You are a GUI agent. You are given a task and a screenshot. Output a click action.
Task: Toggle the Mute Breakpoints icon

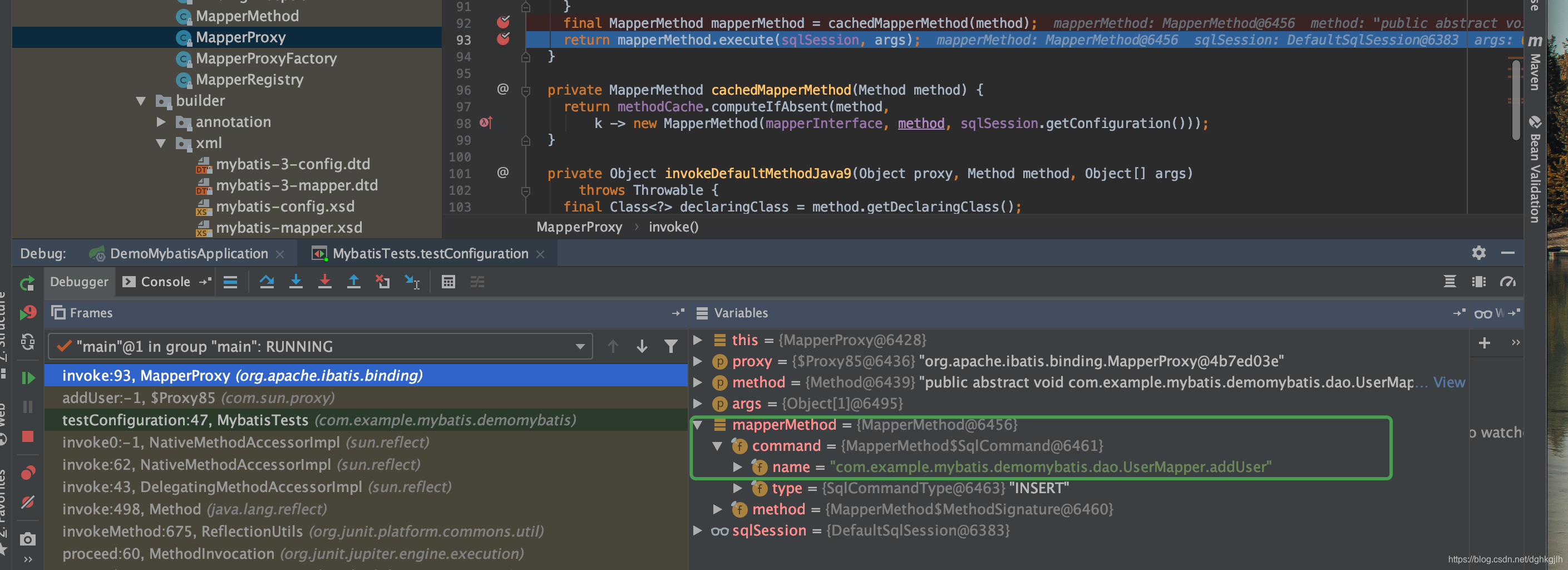pyautogui.click(x=27, y=503)
